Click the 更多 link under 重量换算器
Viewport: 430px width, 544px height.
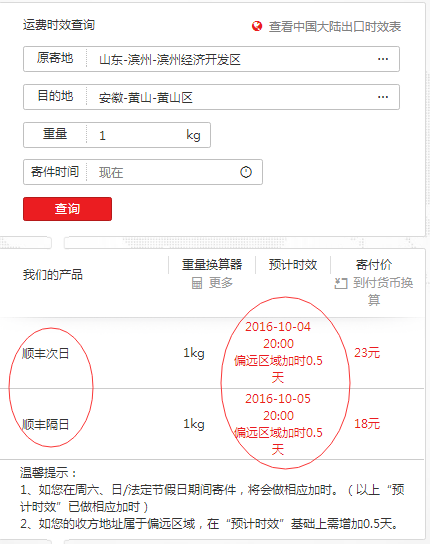coord(221,283)
